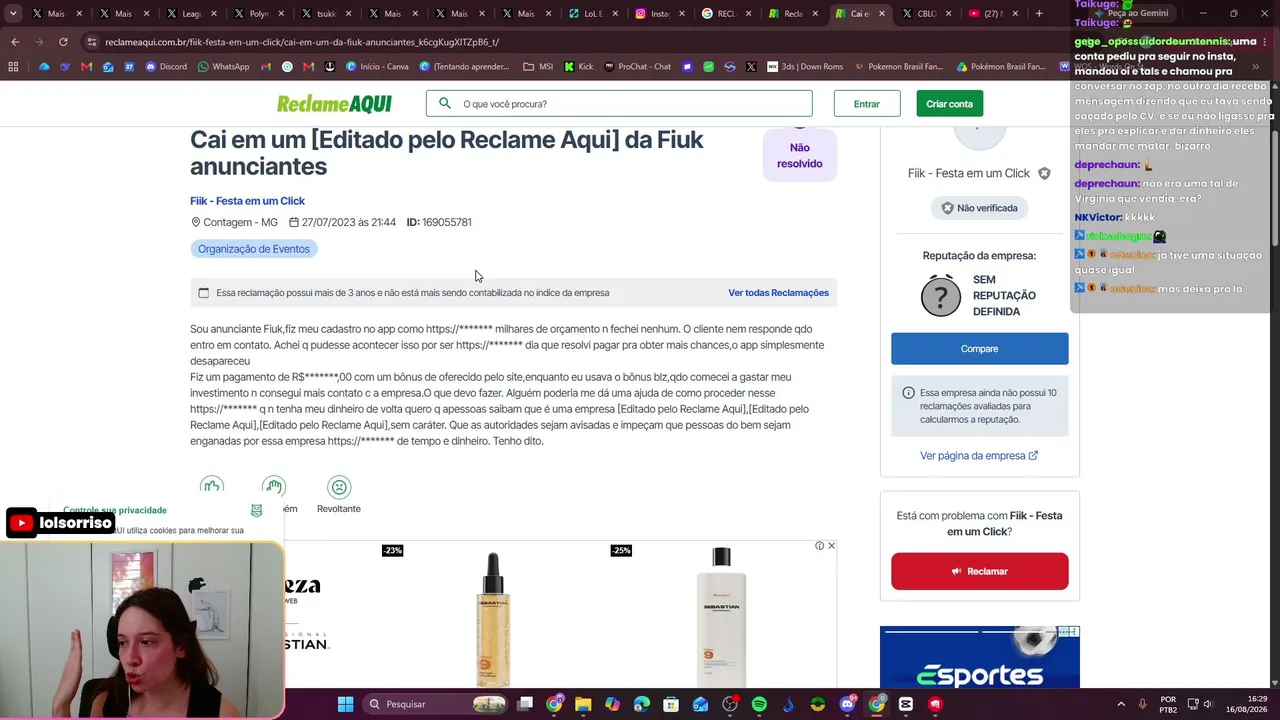Open Task View from the taskbar

tap(525, 704)
